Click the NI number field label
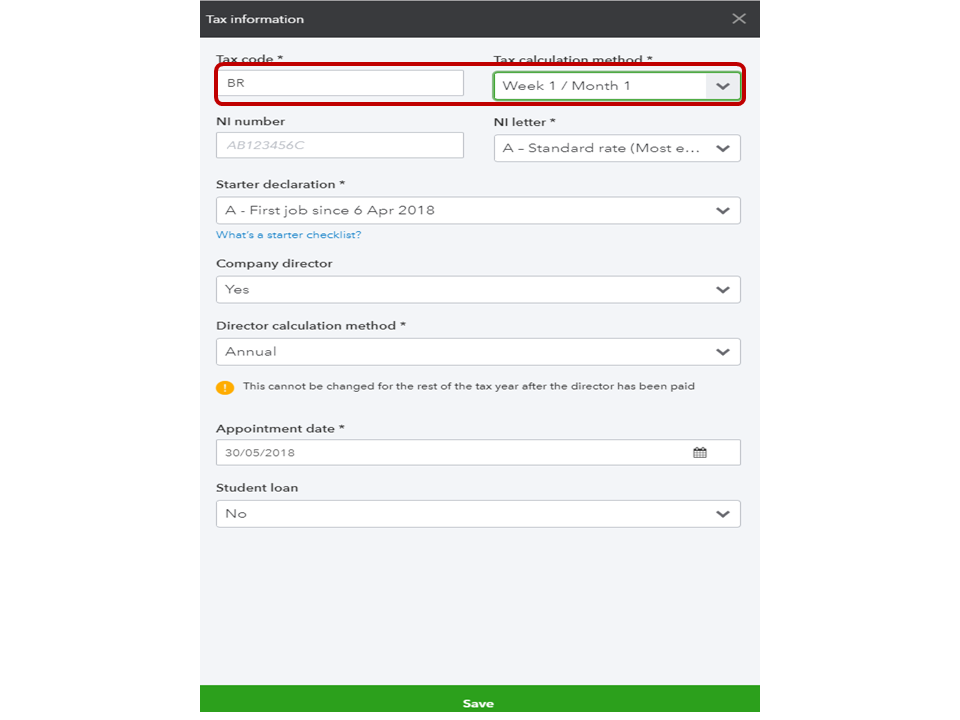The width and height of the screenshot is (960, 720). point(250,122)
